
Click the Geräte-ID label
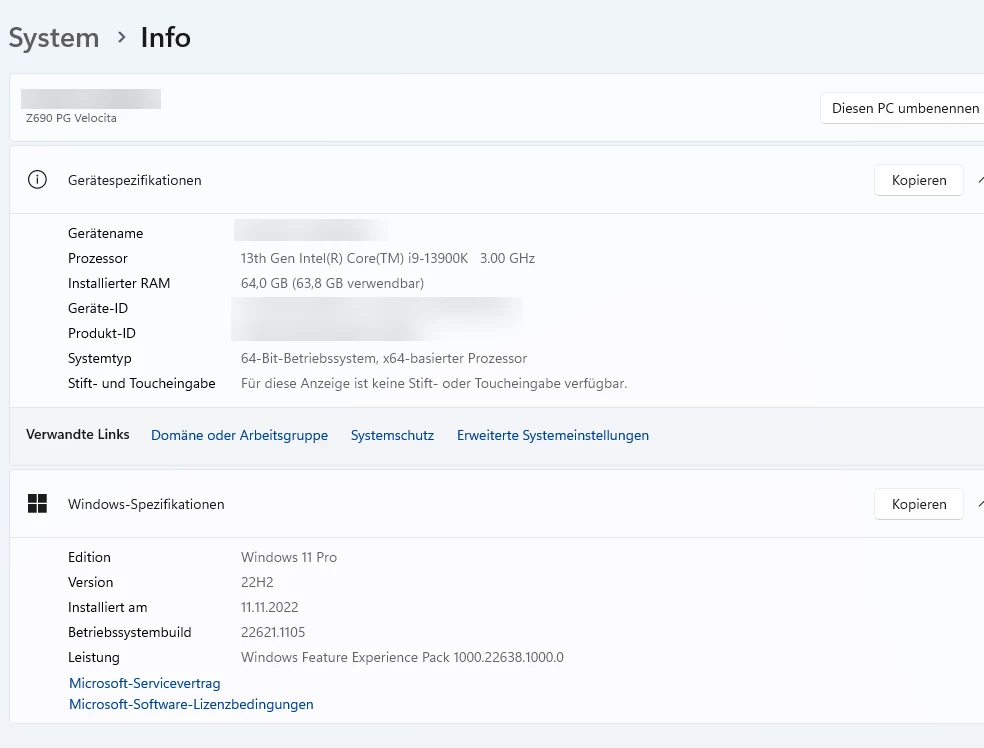(x=98, y=308)
